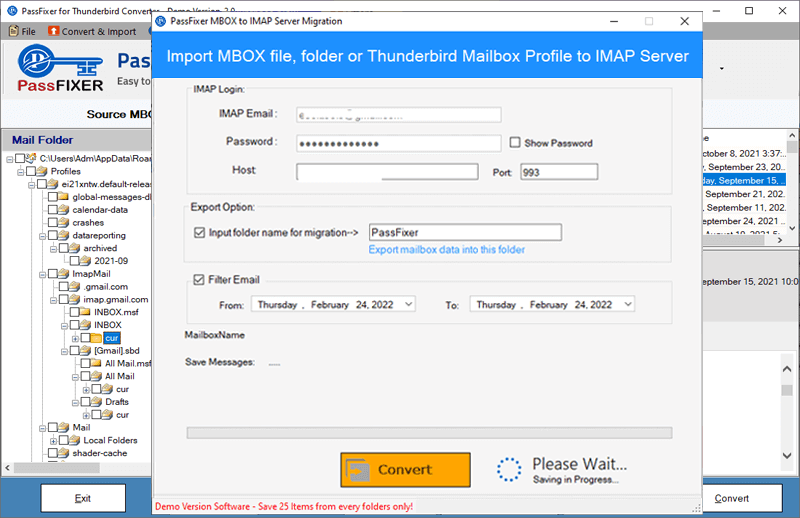800x518 pixels.
Task: Click the Mail Folder panel header
Action: pos(77,140)
